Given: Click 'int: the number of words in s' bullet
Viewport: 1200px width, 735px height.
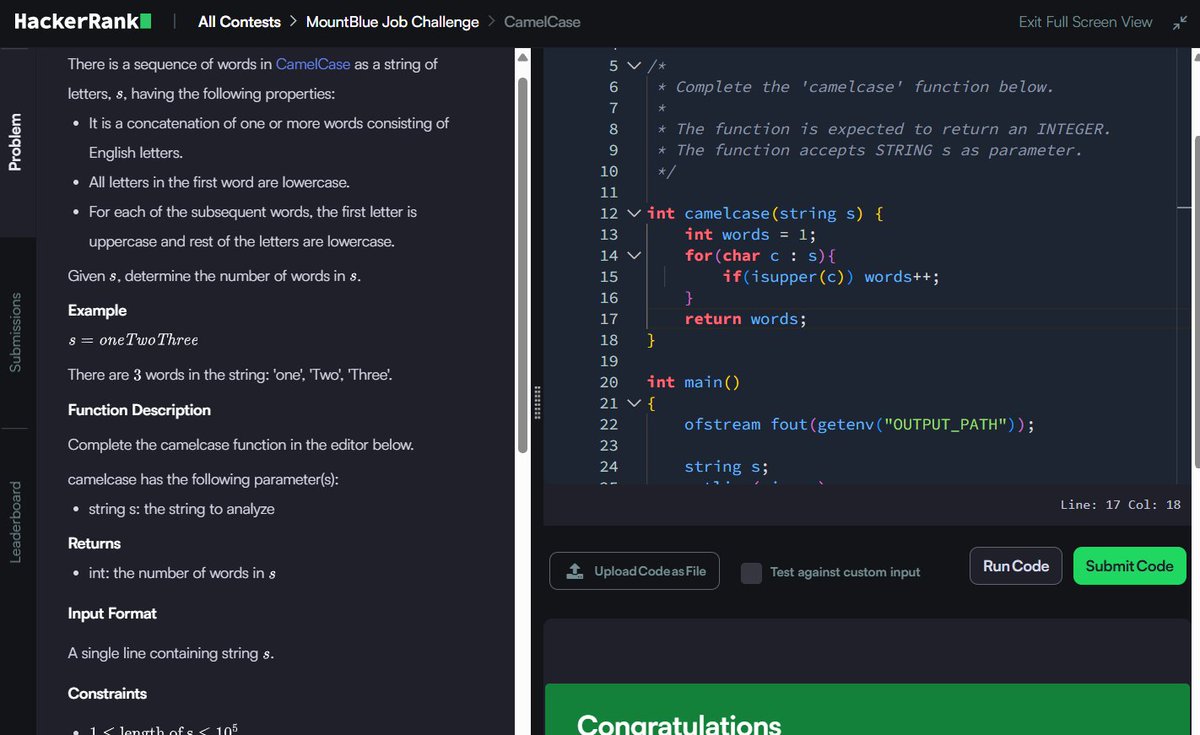Looking at the screenshot, I should tap(183, 573).
